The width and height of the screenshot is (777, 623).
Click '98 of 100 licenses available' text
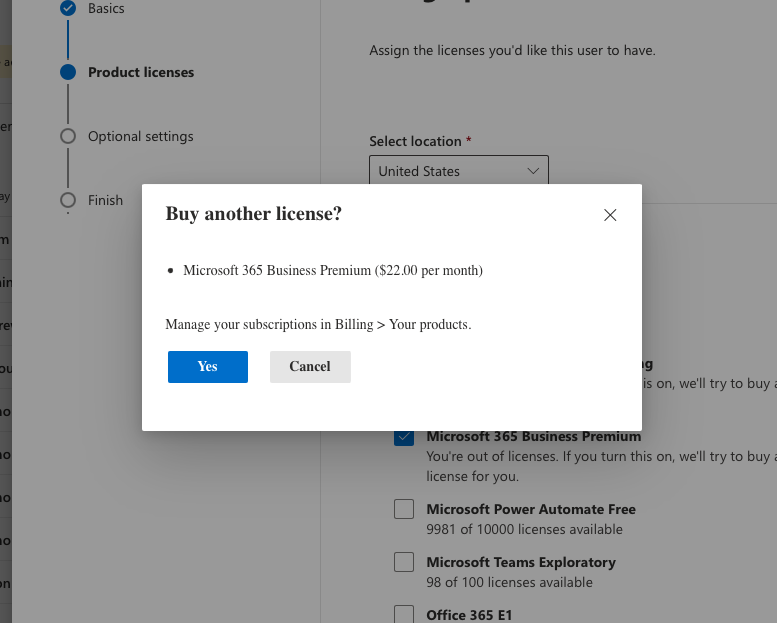pyautogui.click(x=509, y=582)
